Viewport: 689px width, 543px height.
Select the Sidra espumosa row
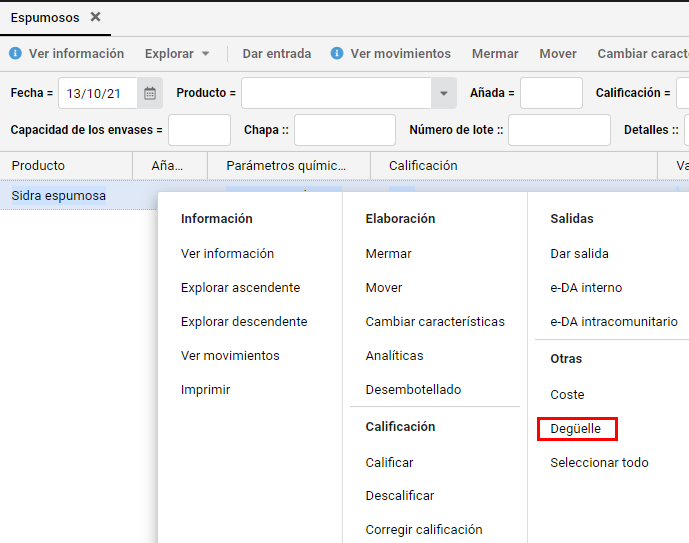tap(58, 195)
